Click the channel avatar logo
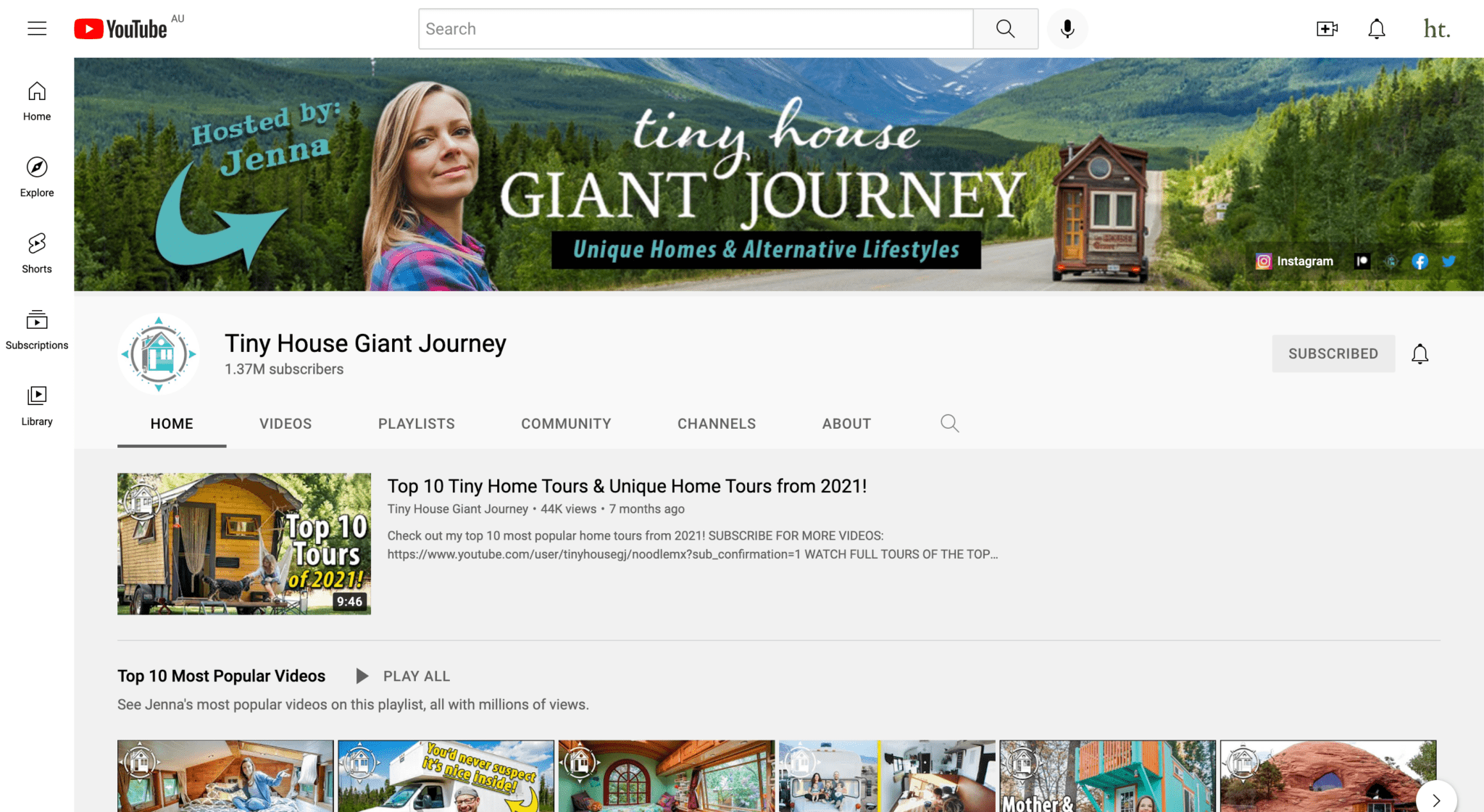 [159, 353]
